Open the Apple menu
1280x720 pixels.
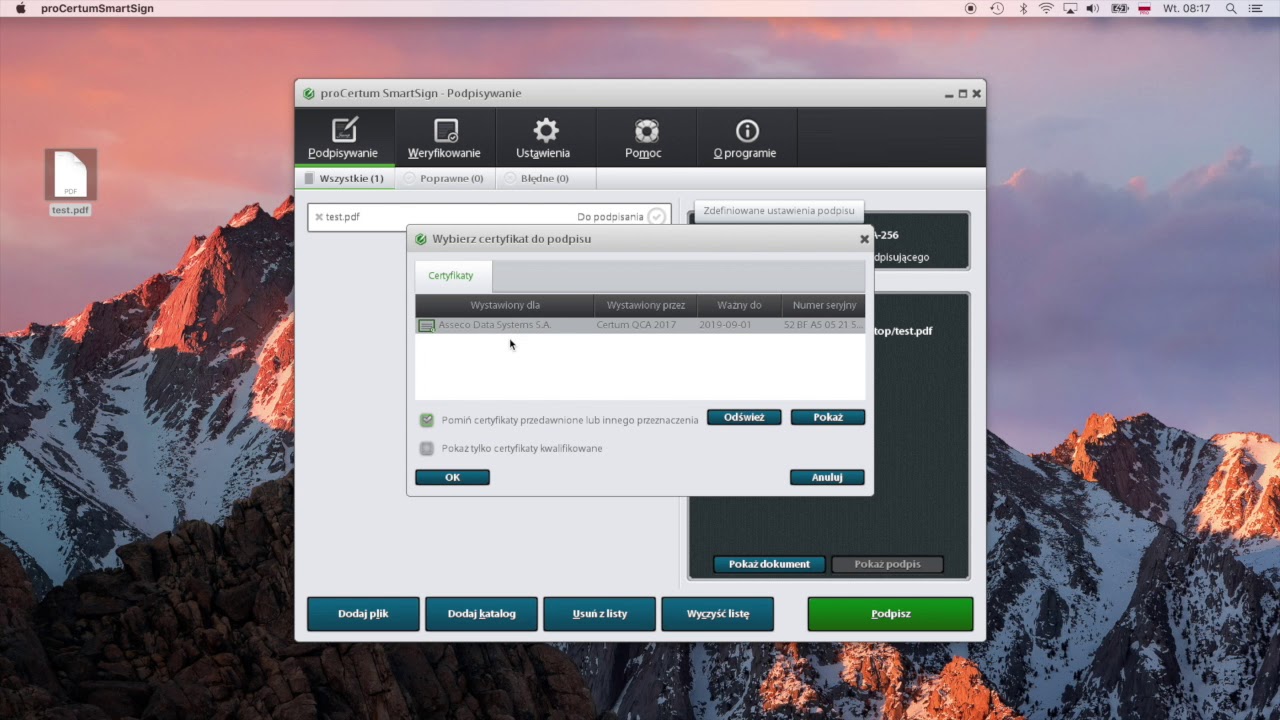pyautogui.click(x=20, y=8)
